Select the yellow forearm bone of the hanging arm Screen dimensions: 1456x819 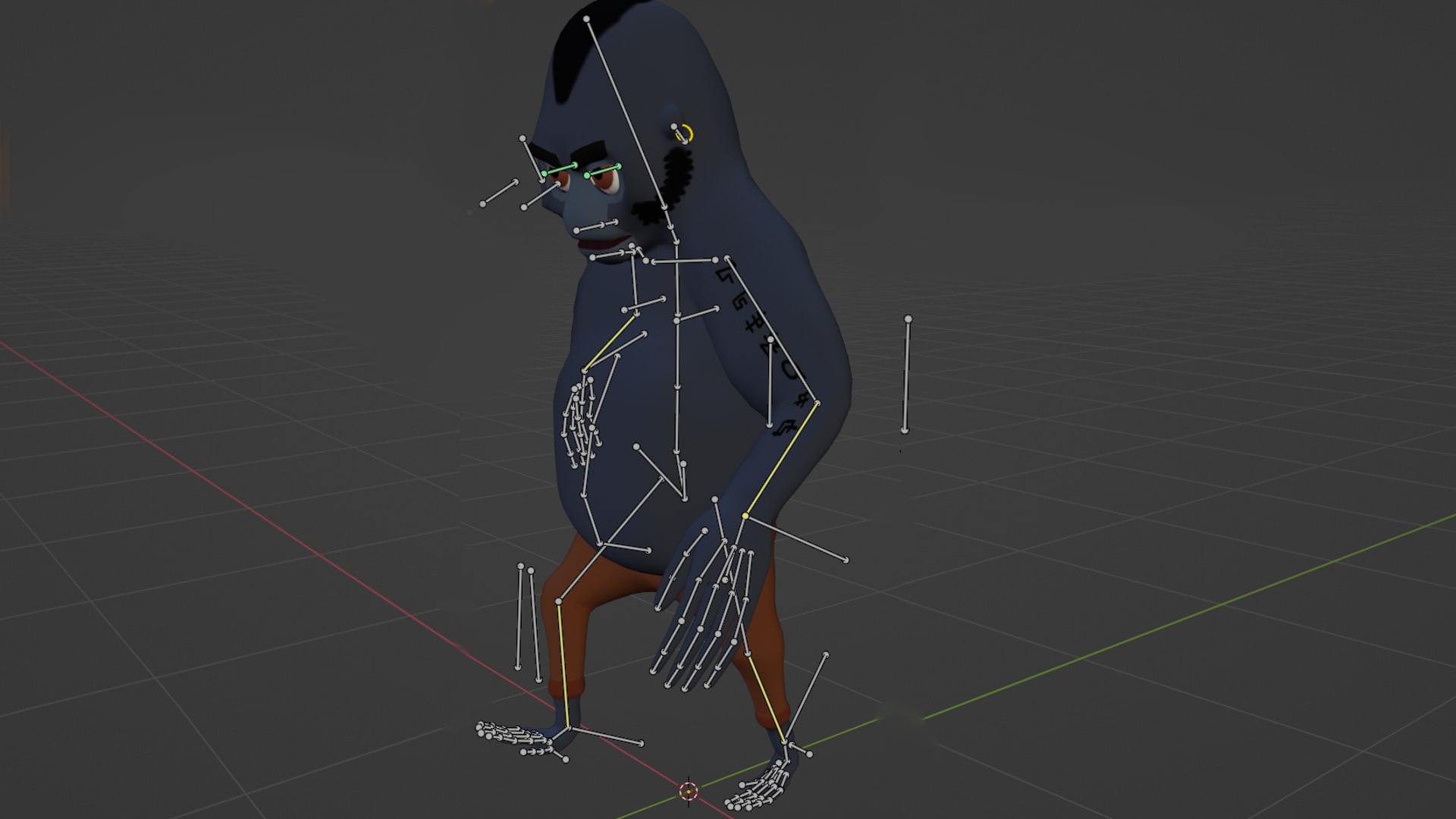[781, 460]
